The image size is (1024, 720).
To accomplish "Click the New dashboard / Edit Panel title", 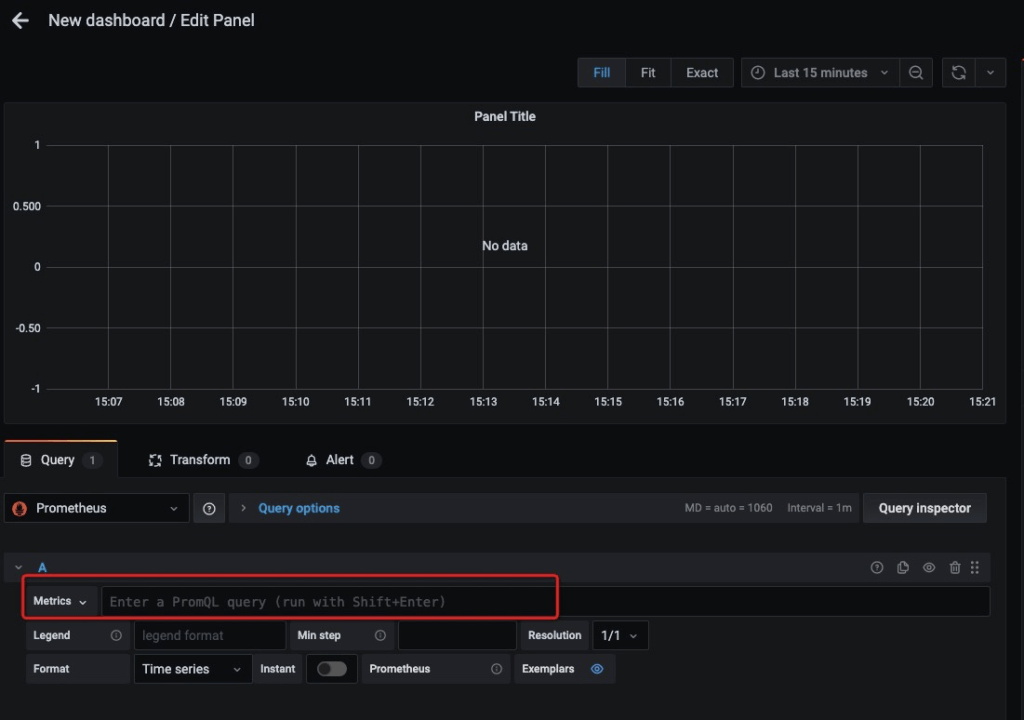I will [152, 20].
